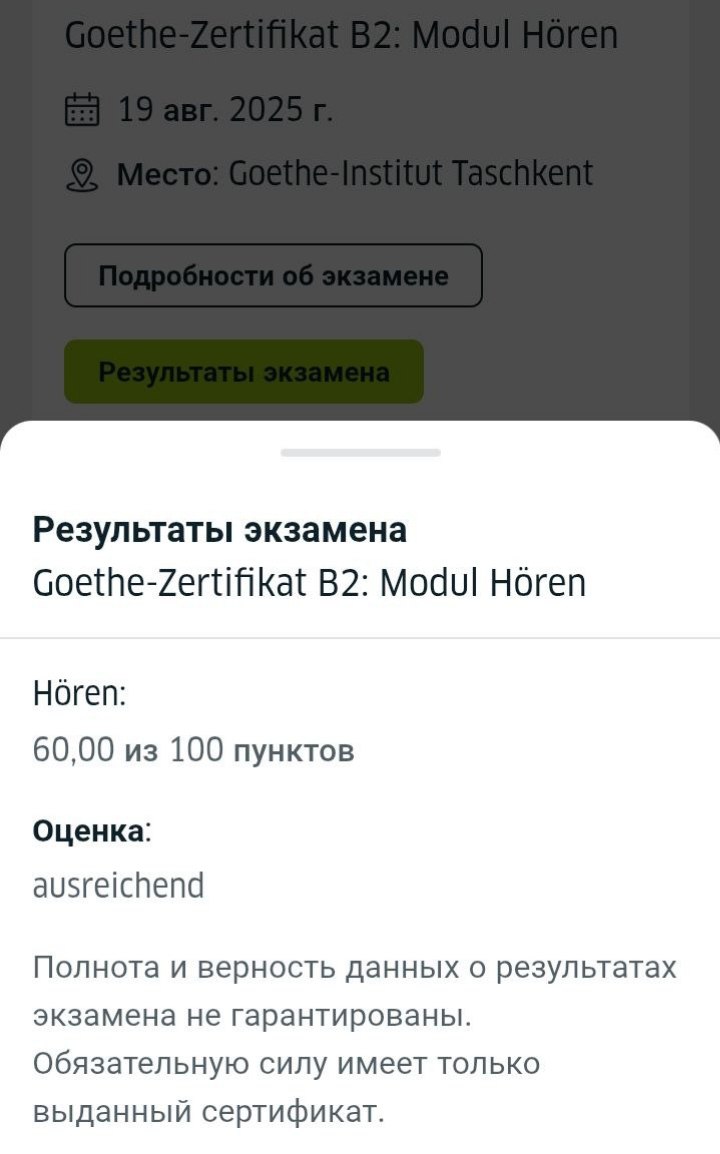Viewport: 720px width, 1154px height.
Task: Click the "Hören:" label
Action: [x=80, y=692]
